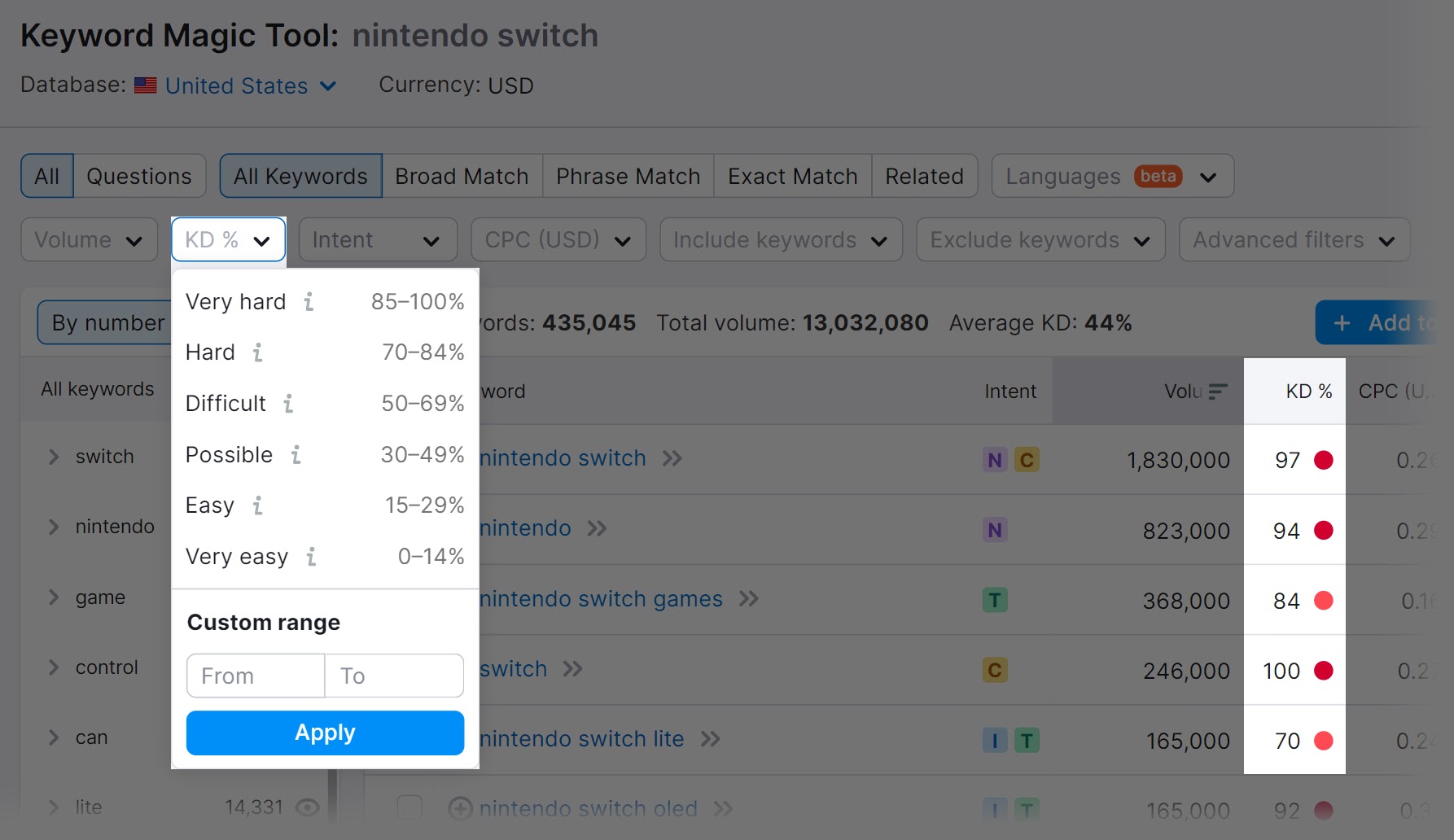
Task: Open info icon next to Easy
Action: 257,505
